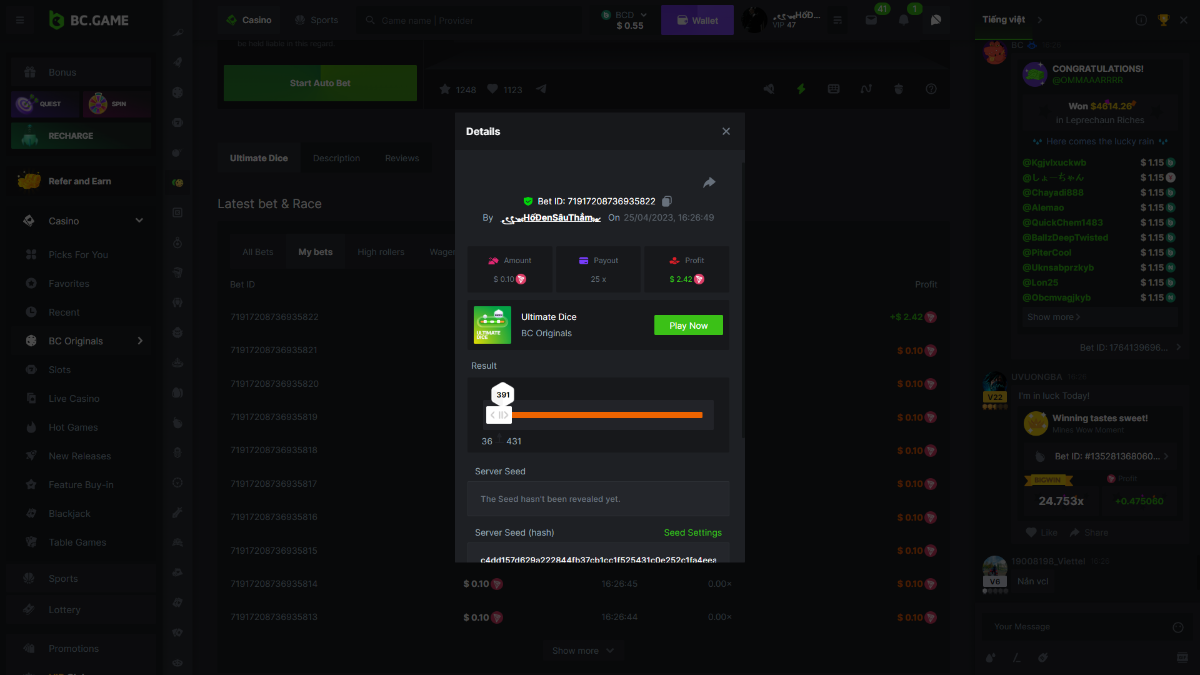Click the trophy icon in chat header
Image resolution: width=1200 pixels, height=675 pixels.
click(x=1163, y=20)
